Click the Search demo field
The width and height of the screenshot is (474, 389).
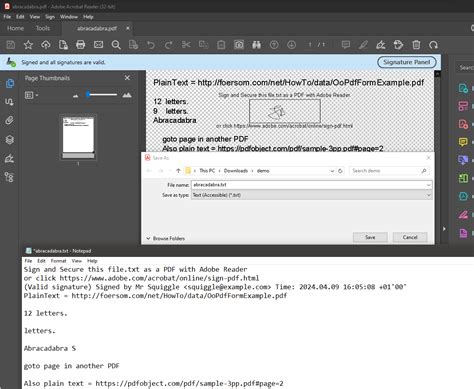click(389, 171)
